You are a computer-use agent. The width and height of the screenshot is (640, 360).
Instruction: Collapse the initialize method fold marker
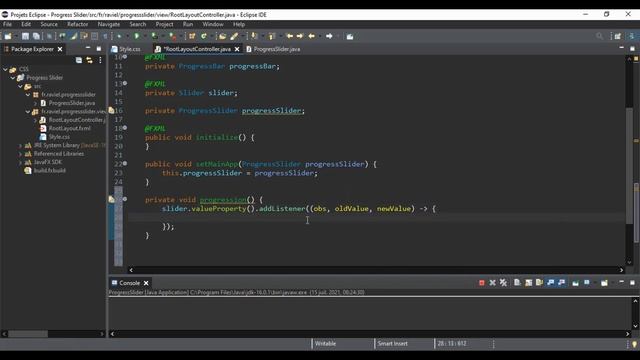[x=125, y=128]
